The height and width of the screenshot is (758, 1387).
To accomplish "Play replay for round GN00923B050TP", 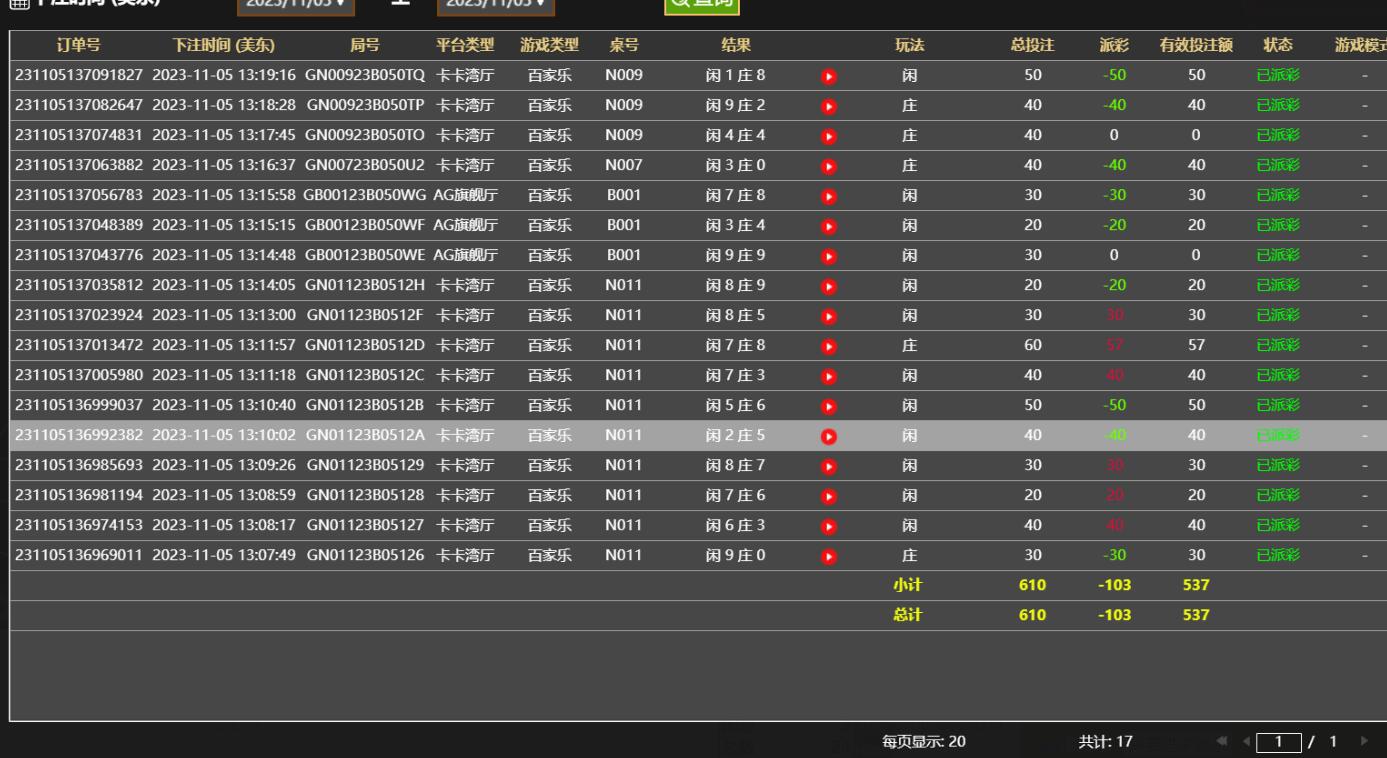I will [828, 106].
